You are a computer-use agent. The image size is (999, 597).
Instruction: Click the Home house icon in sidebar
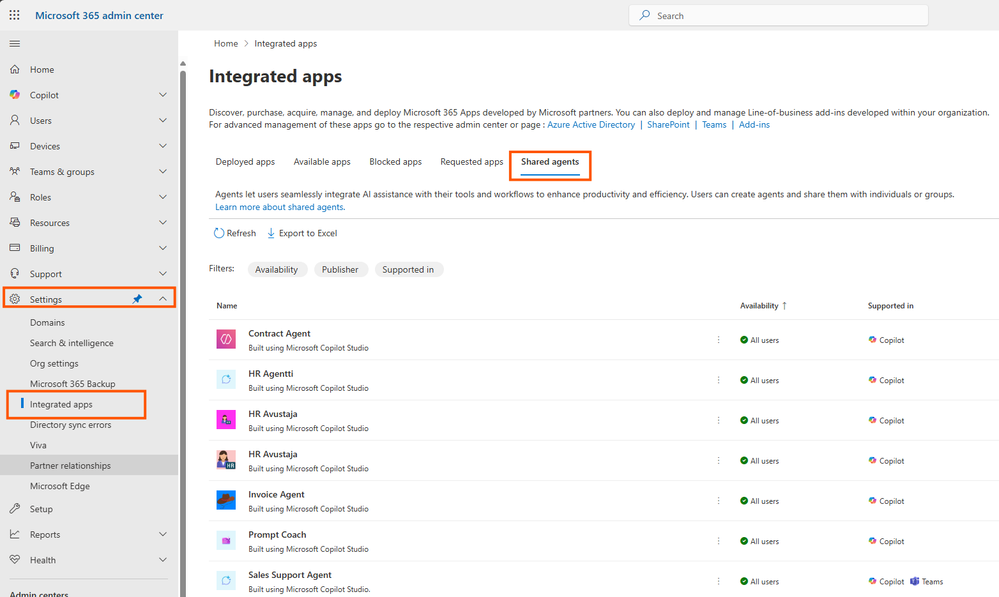pos(15,69)
